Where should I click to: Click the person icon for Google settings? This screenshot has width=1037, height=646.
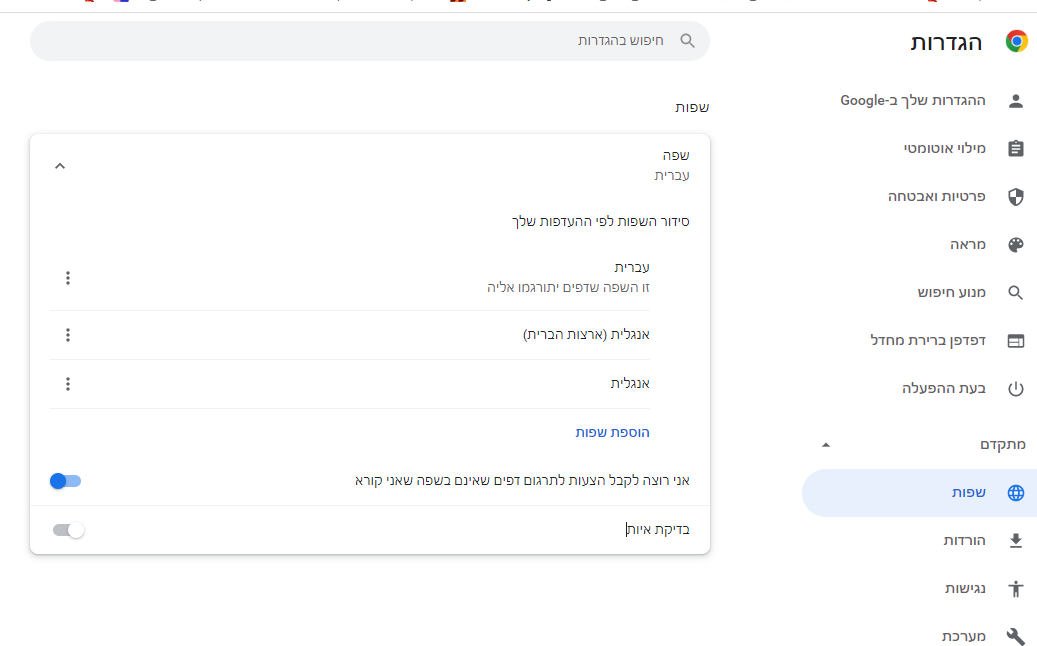click(1016, 100)
